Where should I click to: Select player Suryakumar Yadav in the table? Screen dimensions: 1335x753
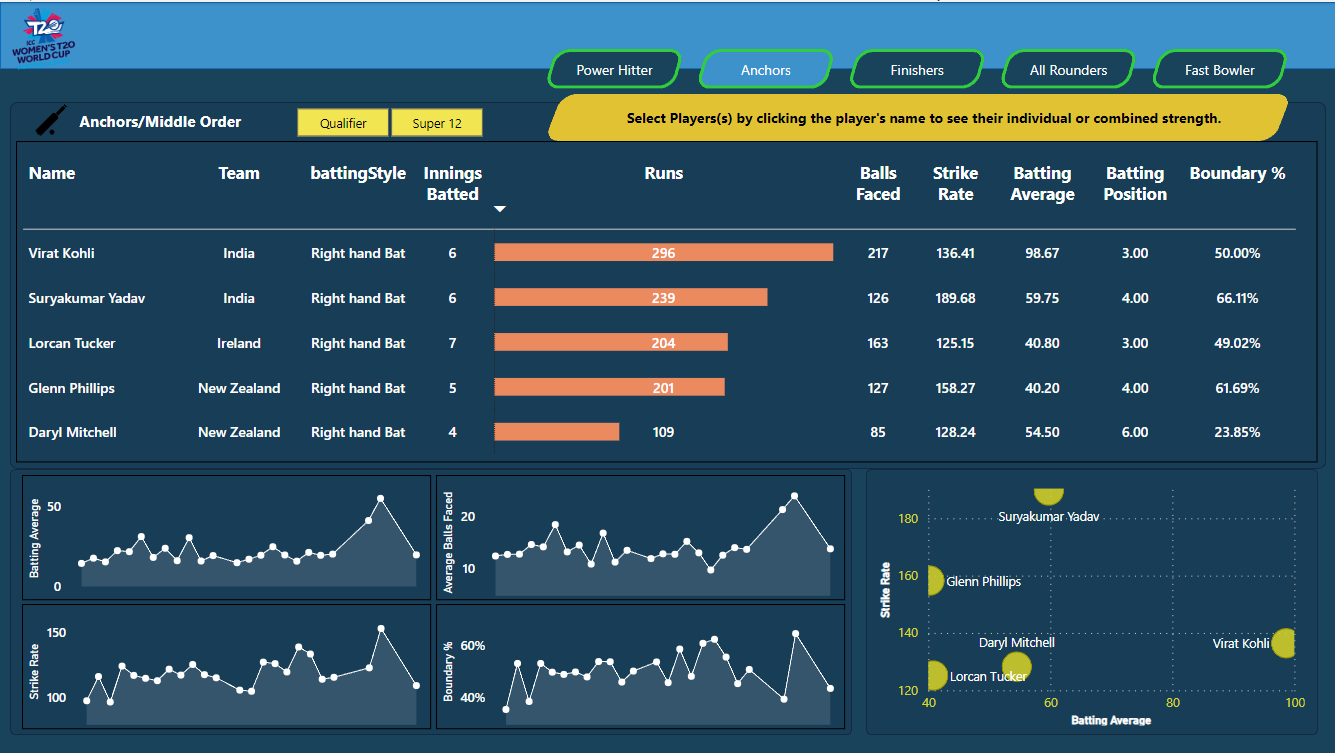point(87,298)
